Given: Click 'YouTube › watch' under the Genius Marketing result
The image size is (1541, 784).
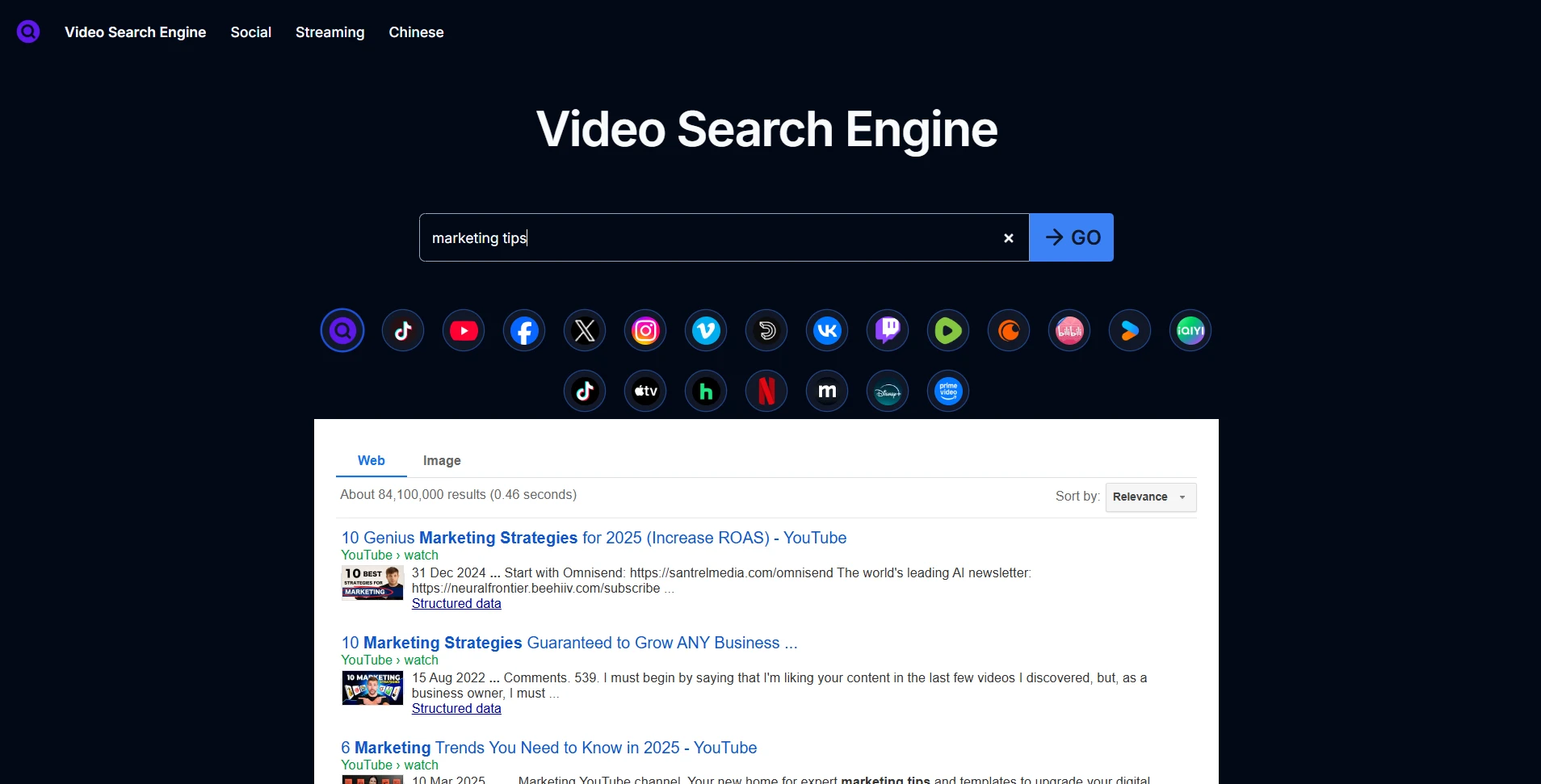Looking at the screenshot, I should [x=389, y=556].
